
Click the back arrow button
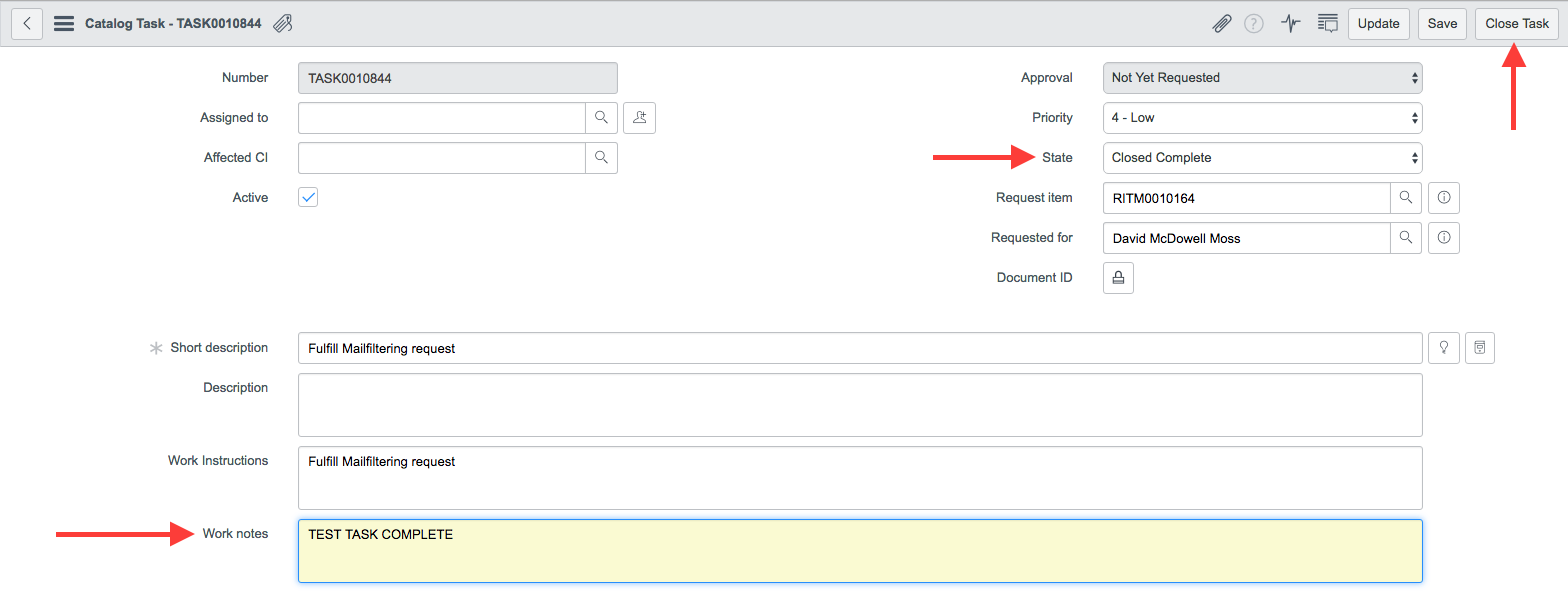pyautogui.click(x=27, y=23)
